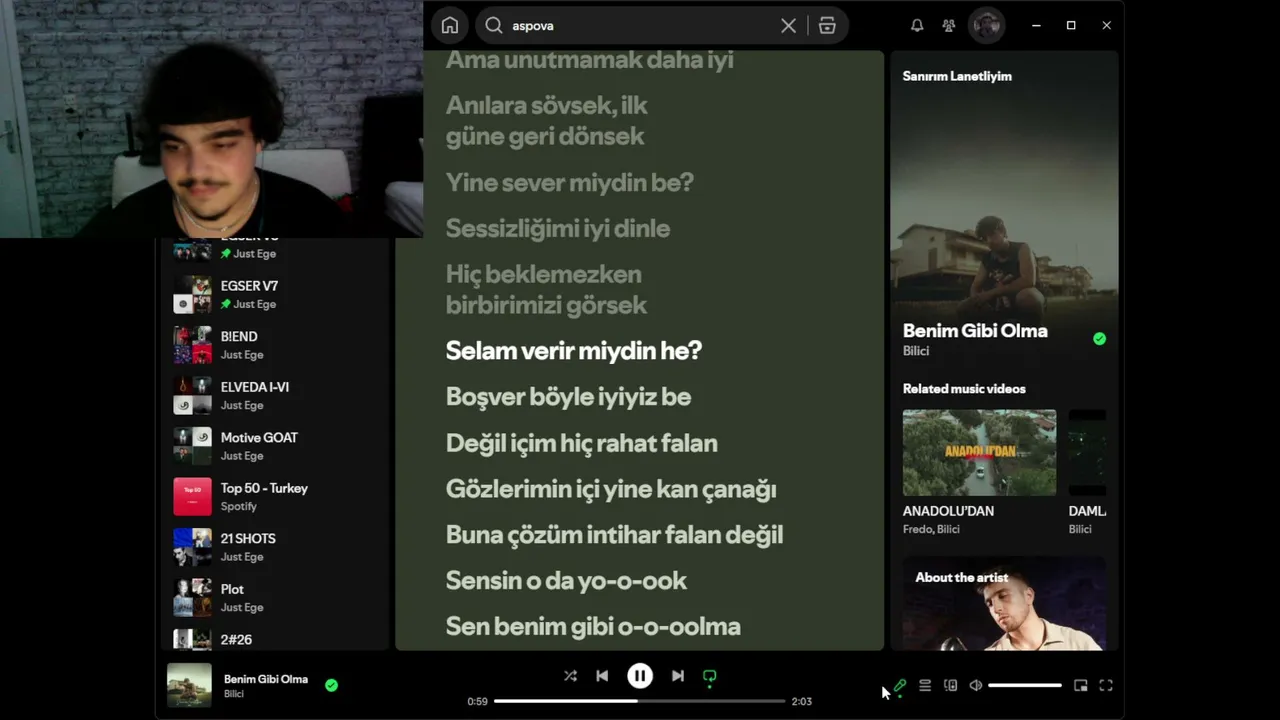Open Friend Activity icon
The height and width of the screenshot is (720, 1280).
(949, 26)
